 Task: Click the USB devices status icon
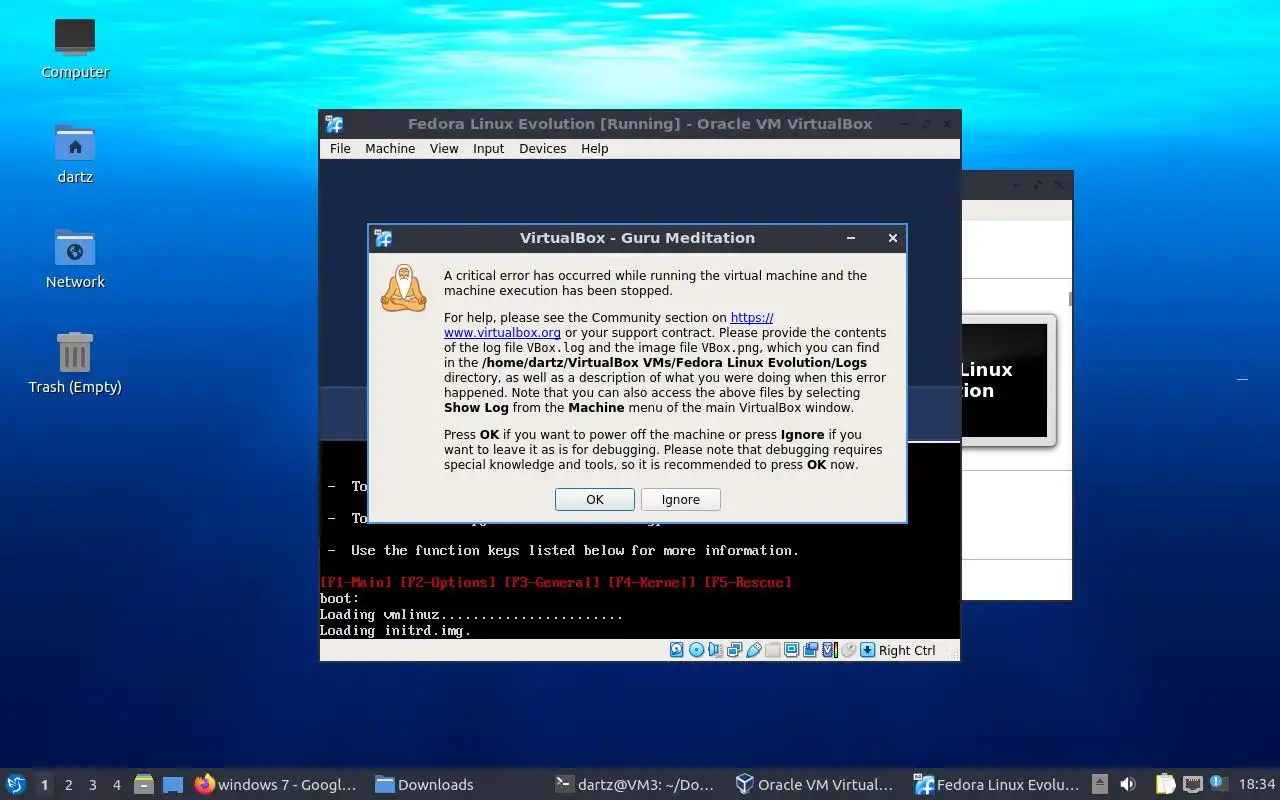click(754, 650)
